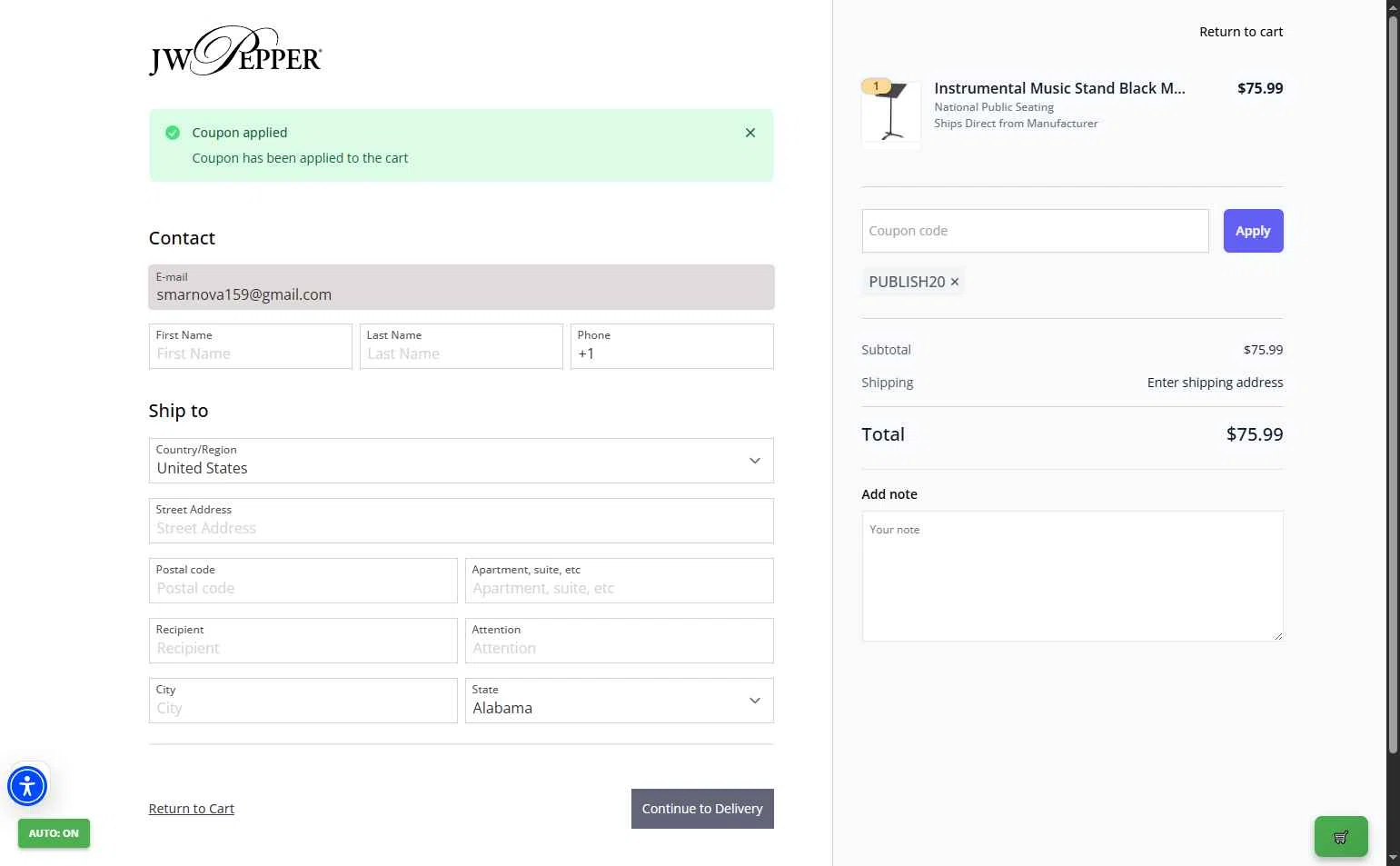Toggle the AUTO: ON button
Image resolution: width=1400 pixels, height=866 pixels.
(54, 833)
